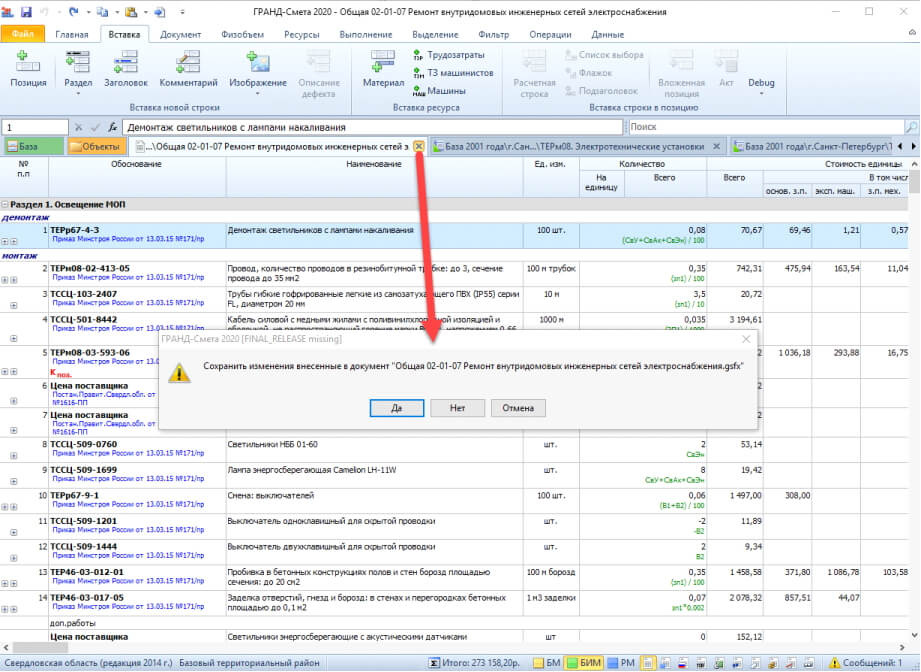Screen dimensions: 921x672
Task: Switch to the Ресурсы ribbon tab
Action: [301, 35]
